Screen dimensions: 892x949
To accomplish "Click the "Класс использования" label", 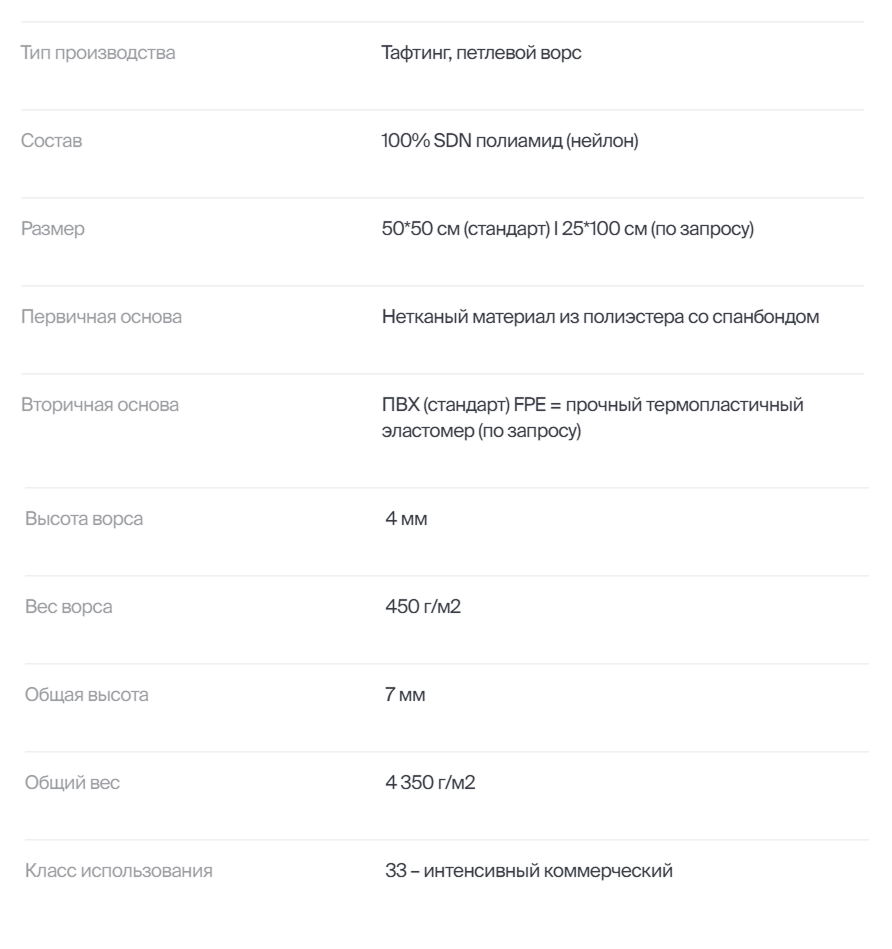I will [x=119, y=871].
